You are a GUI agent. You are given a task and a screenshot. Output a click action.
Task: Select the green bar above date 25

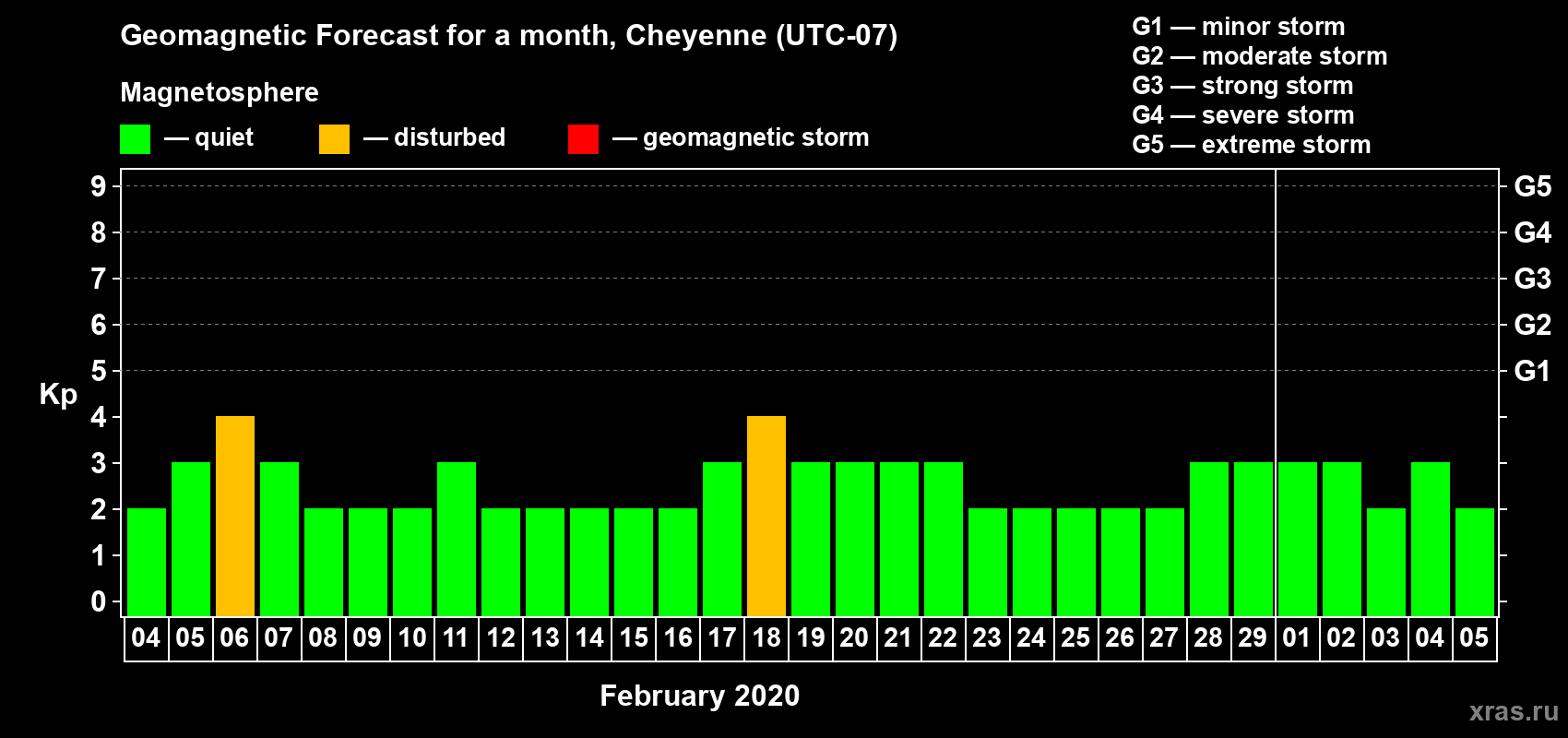click(1076, 563)
